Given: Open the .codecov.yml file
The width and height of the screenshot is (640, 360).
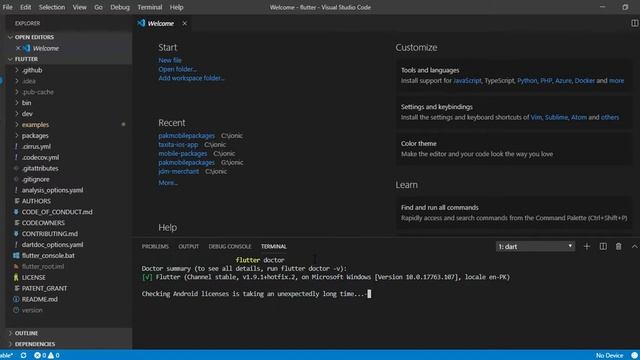Looking at the screenshot, I should (x=40, y=158).
